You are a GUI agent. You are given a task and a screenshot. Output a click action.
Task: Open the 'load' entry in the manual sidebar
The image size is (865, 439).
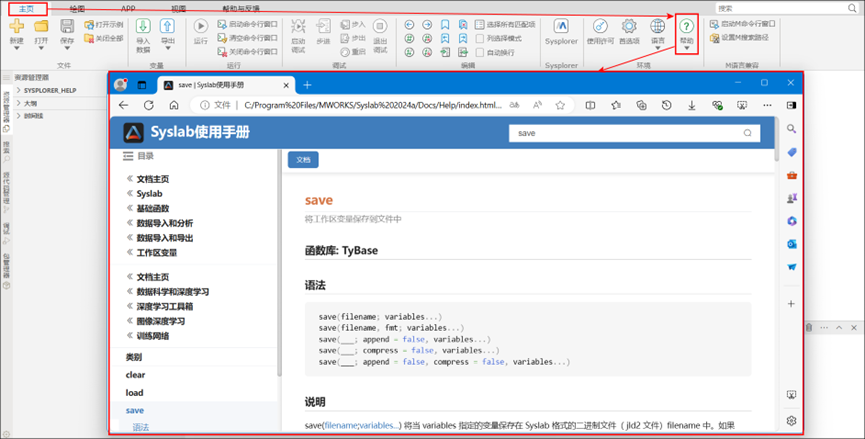(134, 393)
